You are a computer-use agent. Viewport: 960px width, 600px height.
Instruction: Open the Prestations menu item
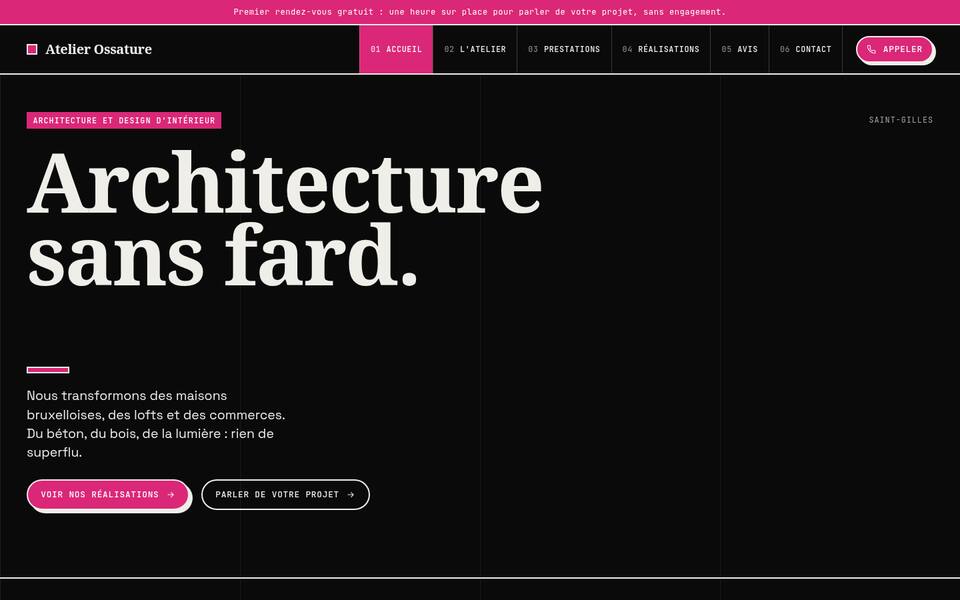pos(564,50)
